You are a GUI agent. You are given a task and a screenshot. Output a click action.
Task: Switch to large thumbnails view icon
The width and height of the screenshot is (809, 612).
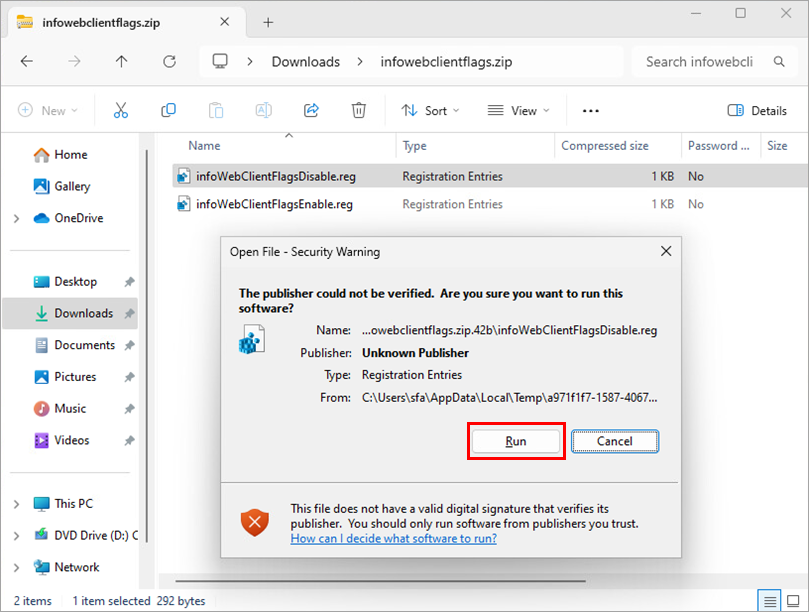tap(794, 601)
